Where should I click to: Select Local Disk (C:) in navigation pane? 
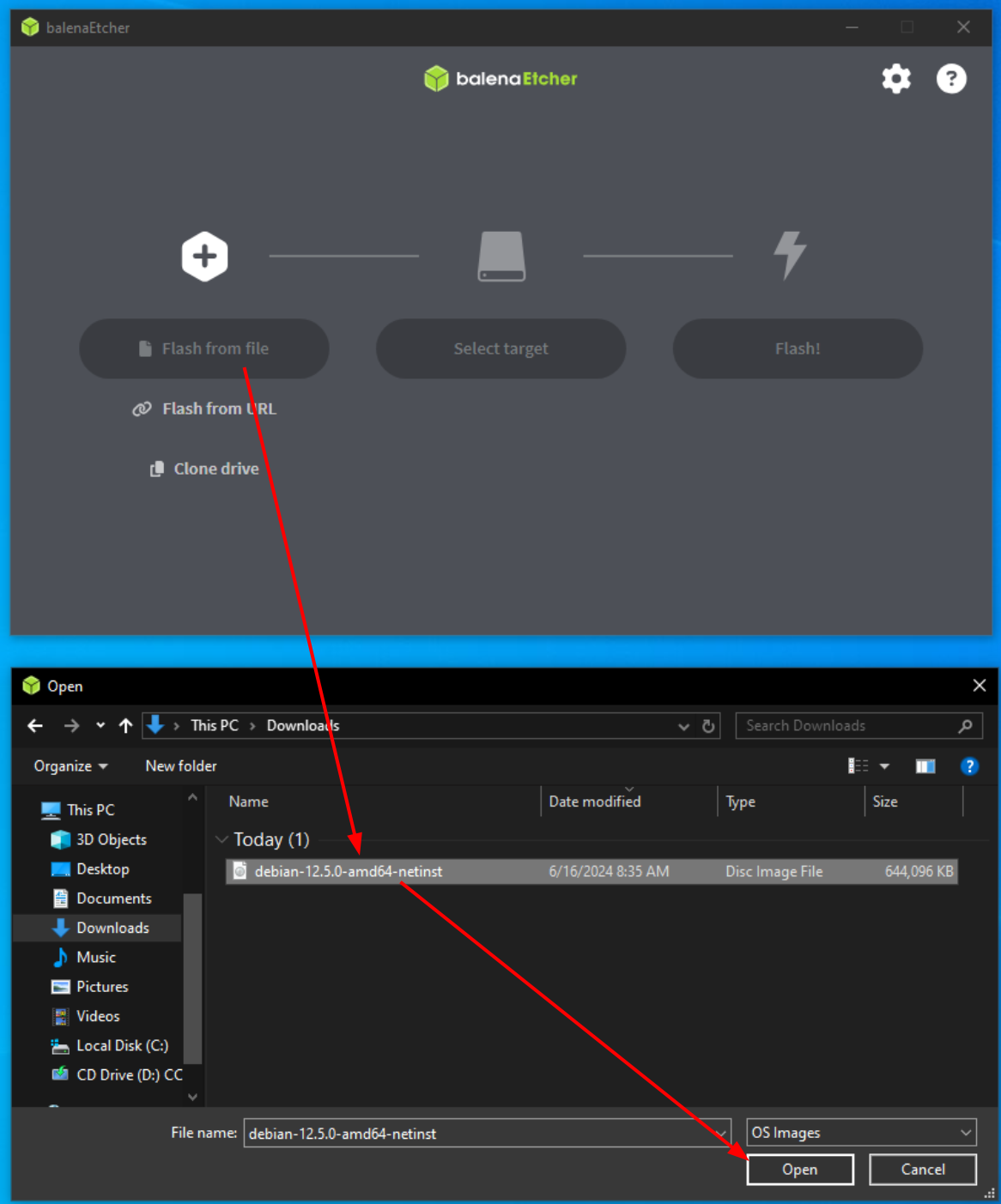[122, 1046]
